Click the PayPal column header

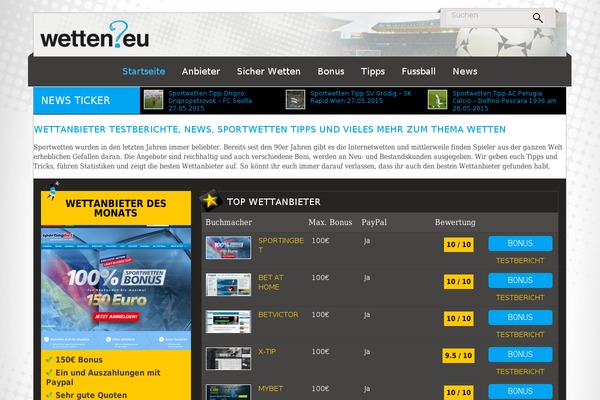click(374, 222)
